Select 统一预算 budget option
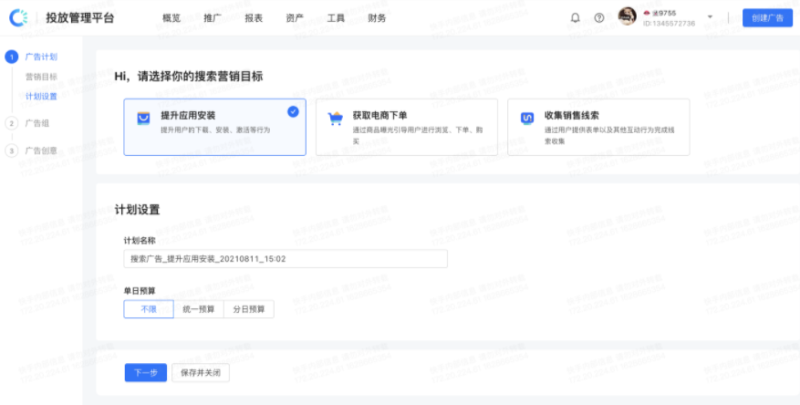 [198, 309]
